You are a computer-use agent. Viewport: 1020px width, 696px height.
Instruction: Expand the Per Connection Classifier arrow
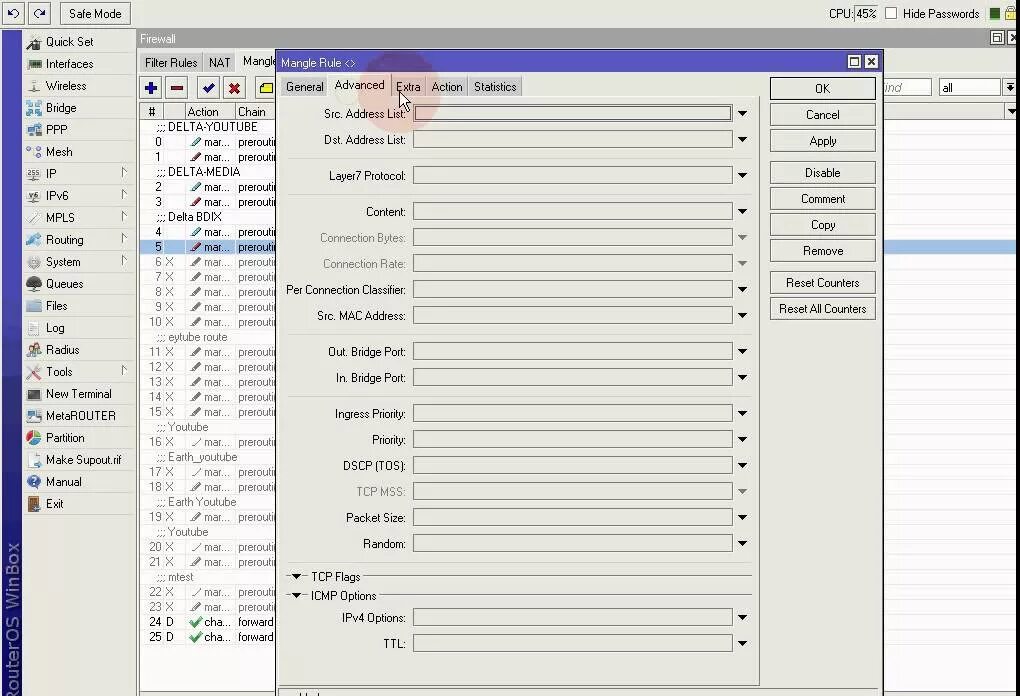tap(742, 289)
